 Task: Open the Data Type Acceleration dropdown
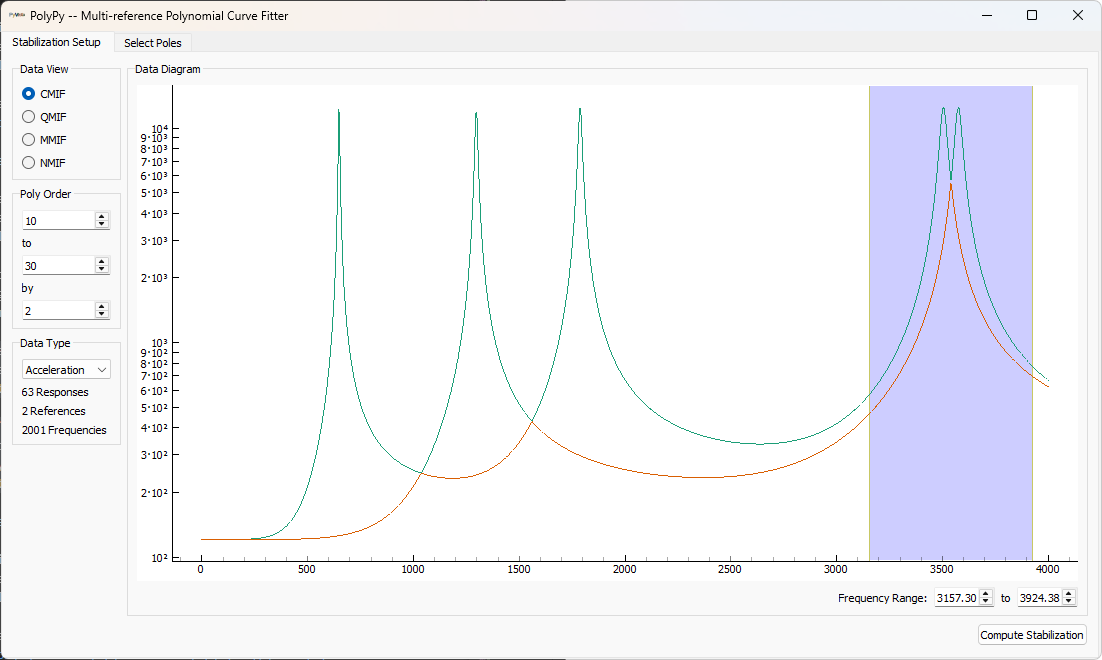coord(66,370)
